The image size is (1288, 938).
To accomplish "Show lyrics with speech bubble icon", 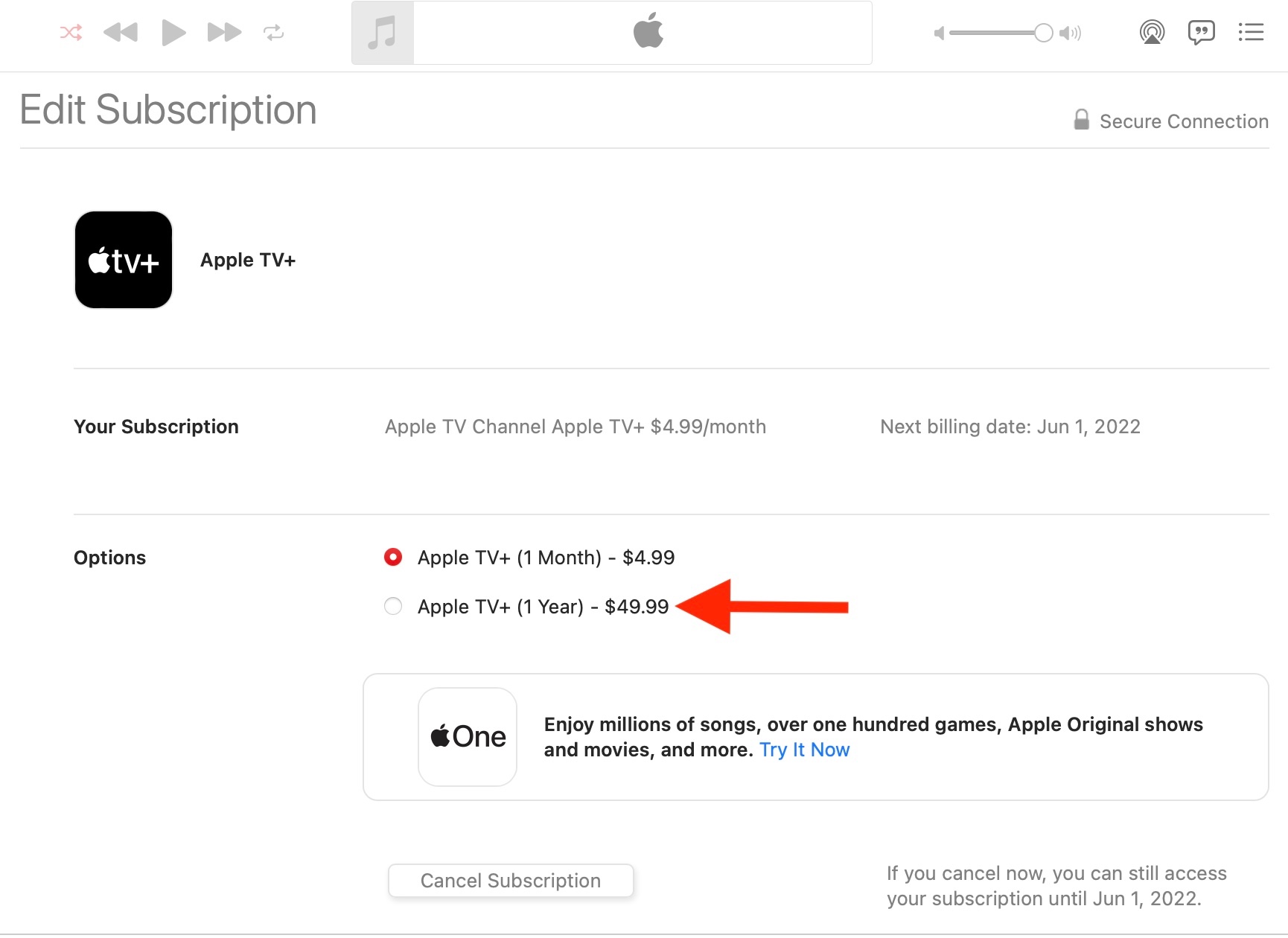I will 1201,32.
